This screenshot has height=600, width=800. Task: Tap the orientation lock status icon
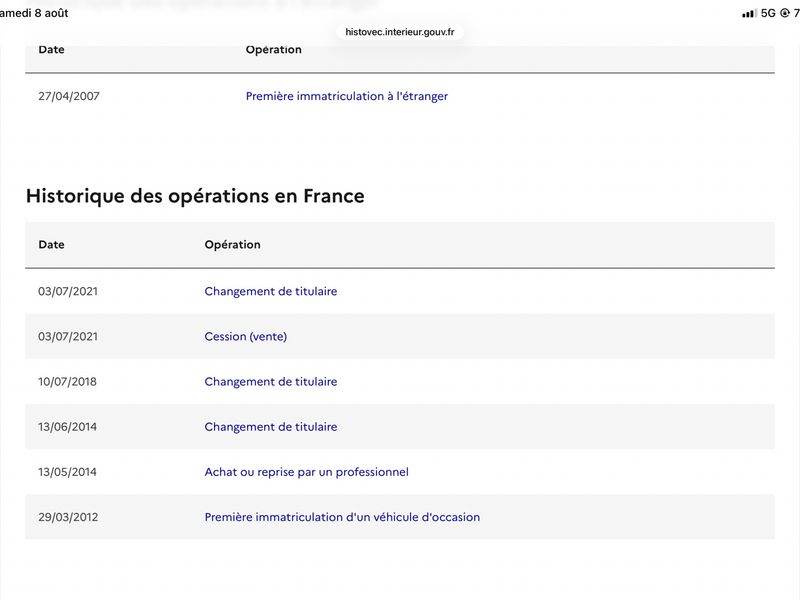click(x=785, y=13)
